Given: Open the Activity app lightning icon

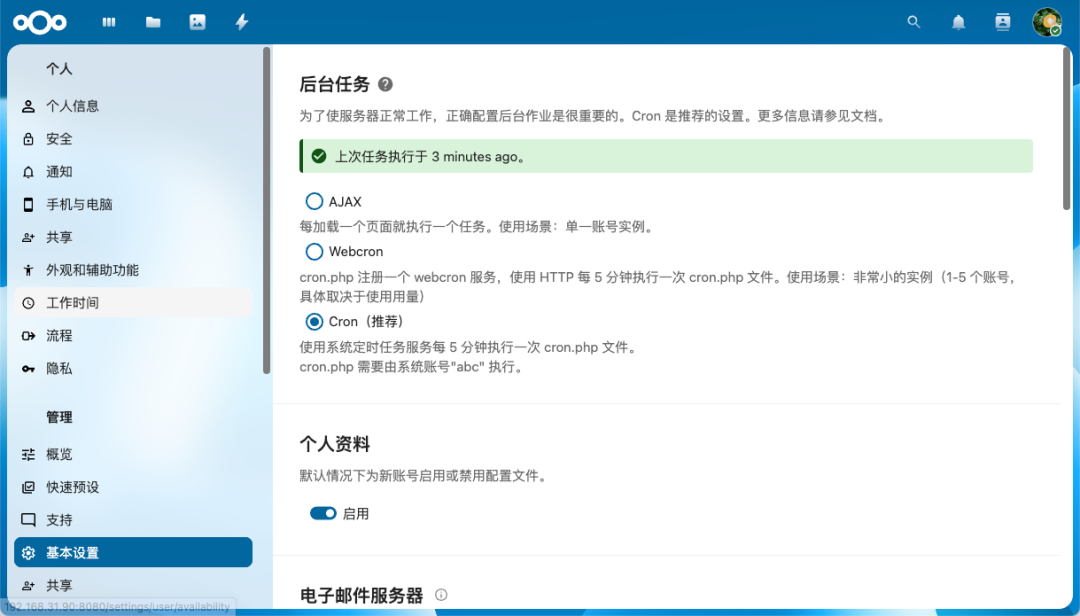Looking at the screenshot, I should 241,21.
